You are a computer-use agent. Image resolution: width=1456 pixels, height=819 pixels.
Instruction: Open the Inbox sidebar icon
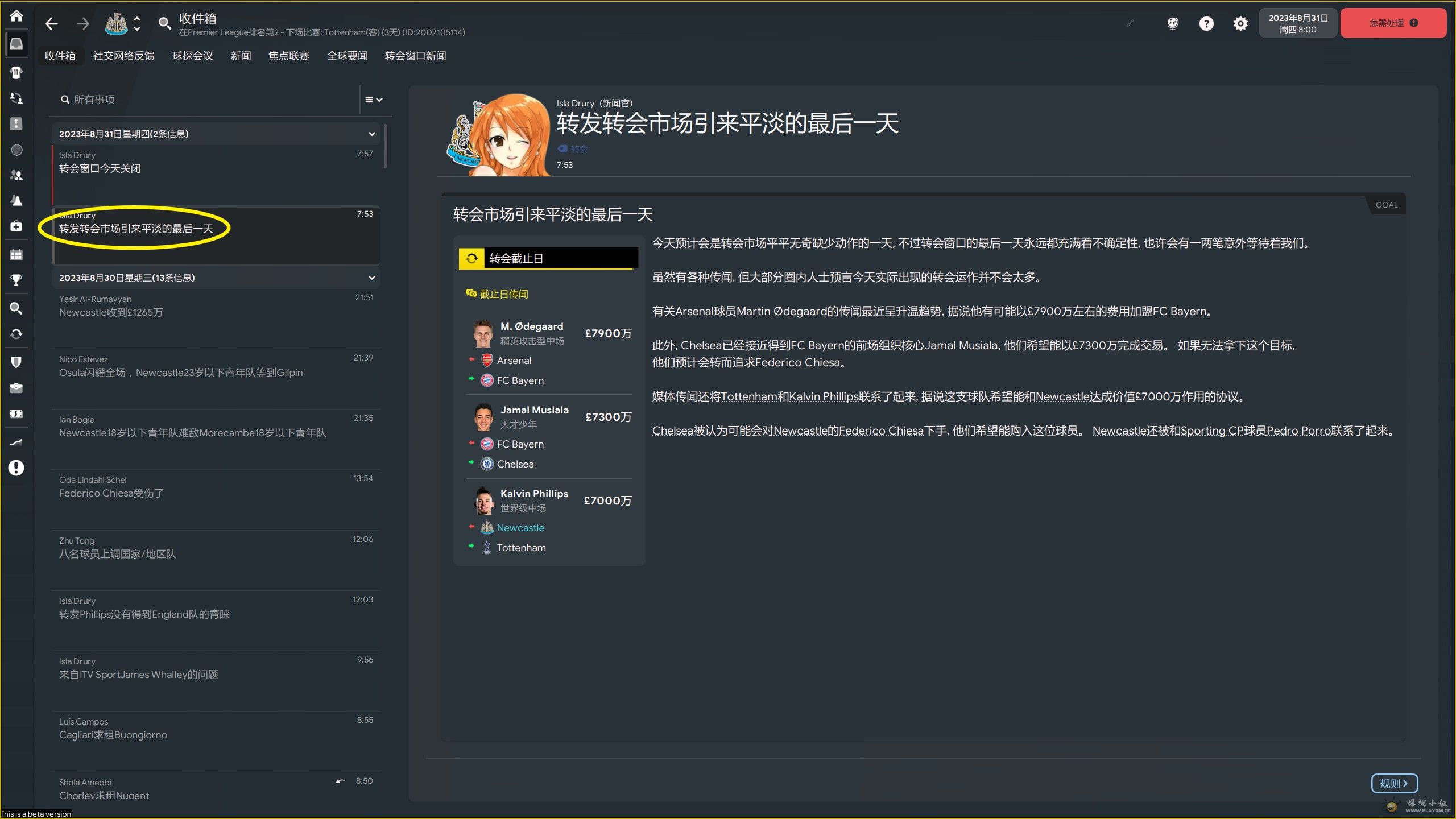[x=16, y=44]
